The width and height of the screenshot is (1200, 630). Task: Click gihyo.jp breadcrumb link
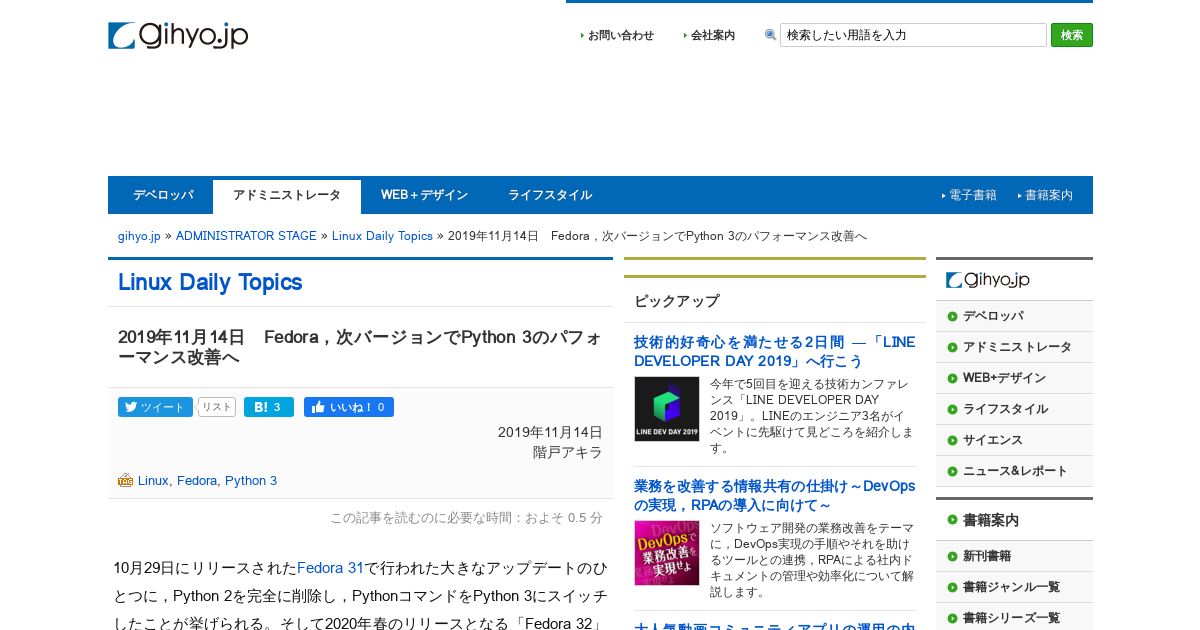tap(139, 236)
